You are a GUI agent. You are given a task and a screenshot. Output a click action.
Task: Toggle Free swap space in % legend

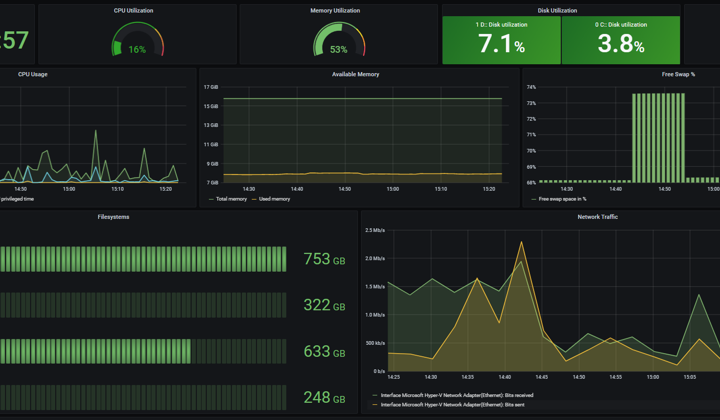pos(559,199)
